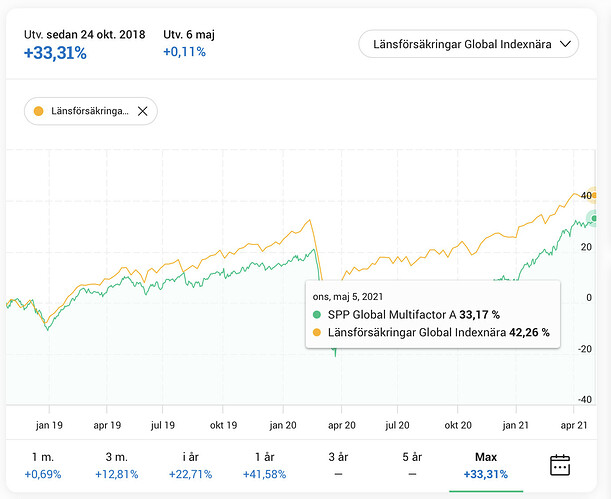Click the -40 y-axis label
Viewport: 611px width, 499px height.
585,399
